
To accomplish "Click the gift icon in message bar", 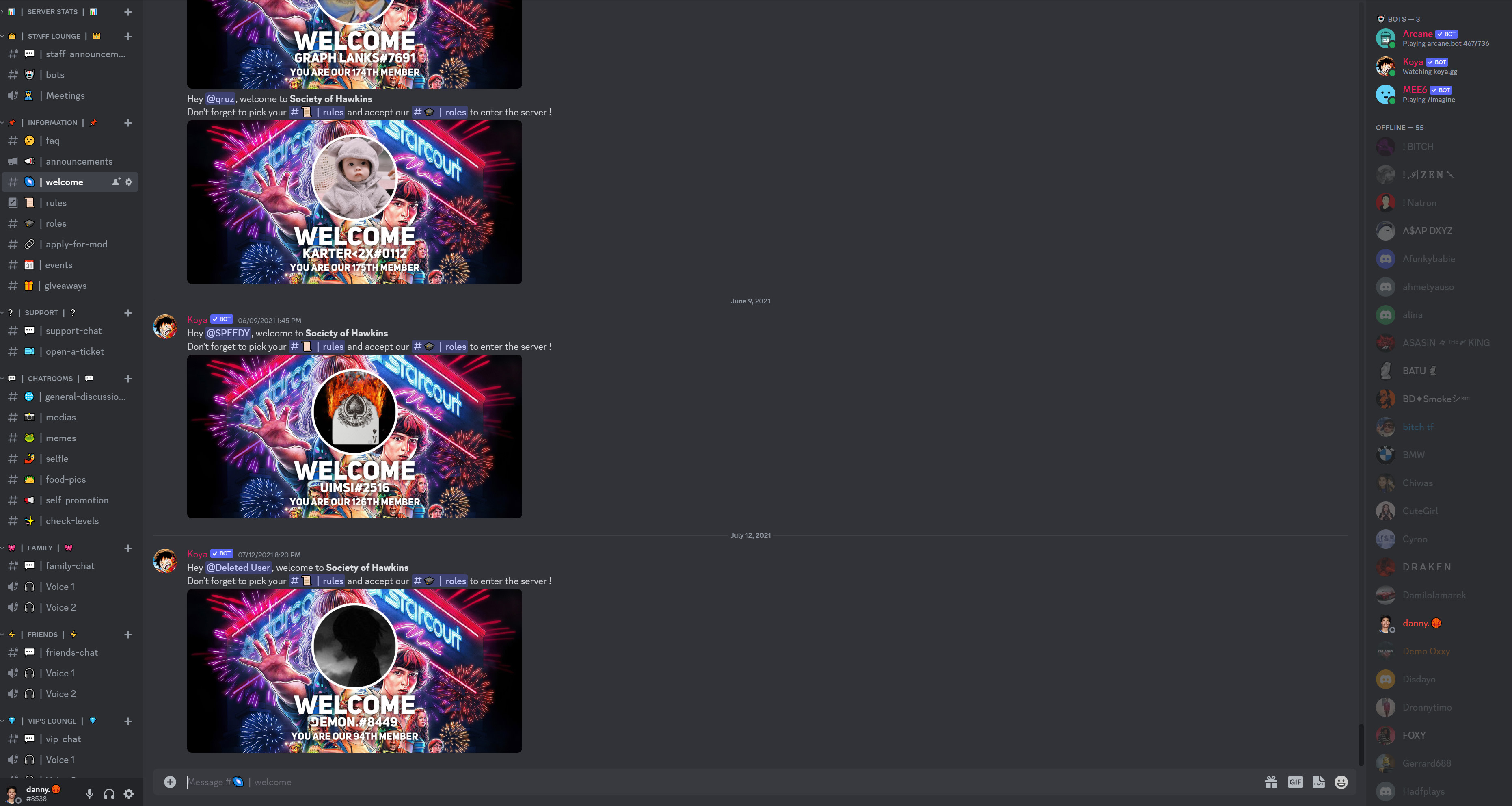I will tap(1270, 782).
